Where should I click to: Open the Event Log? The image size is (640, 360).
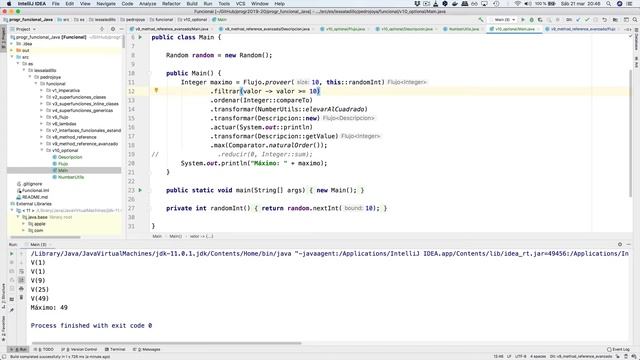[x=618, y=349]
